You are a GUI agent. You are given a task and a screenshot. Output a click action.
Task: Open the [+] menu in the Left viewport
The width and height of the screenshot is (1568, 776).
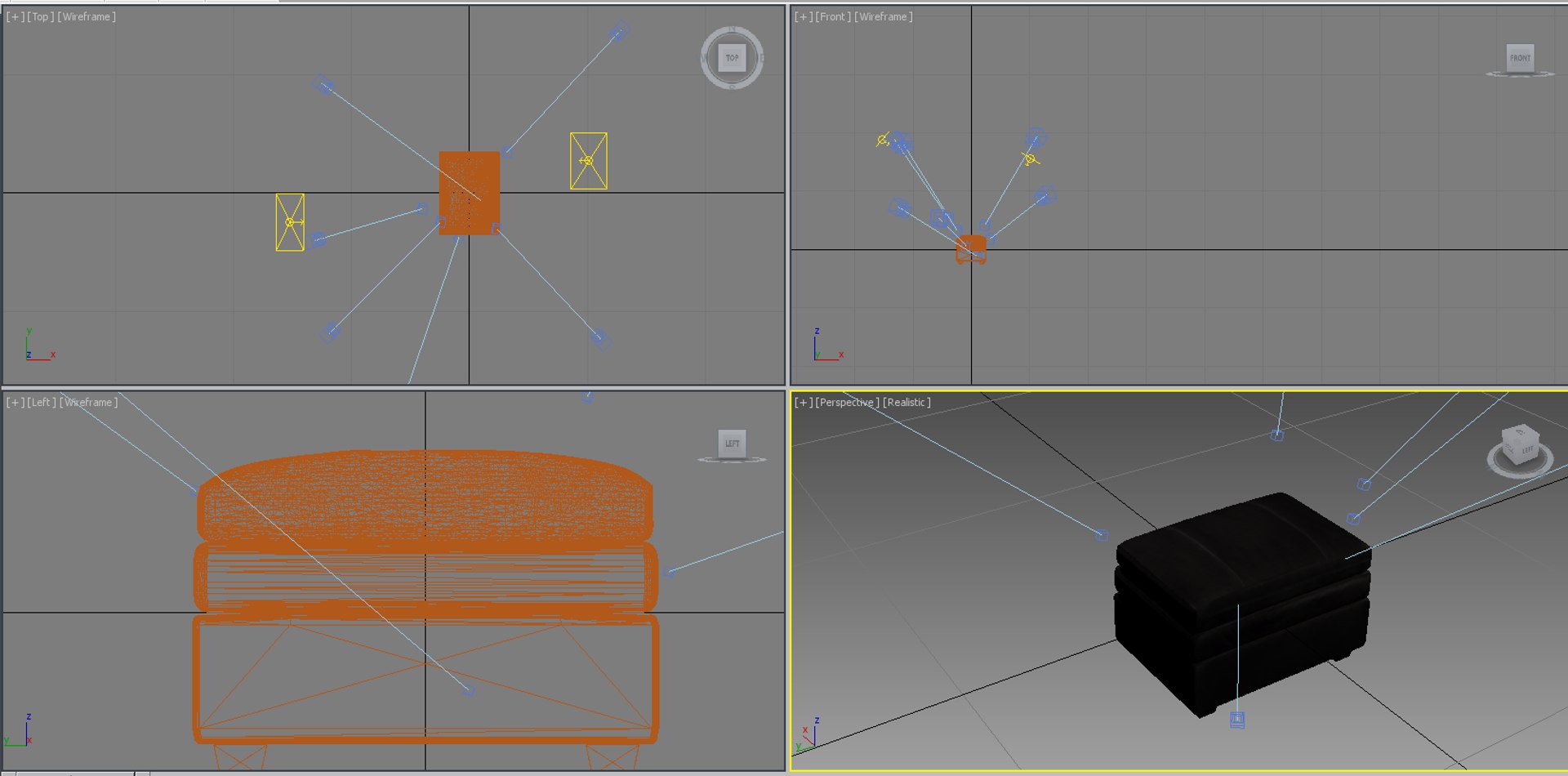point(15,402)
